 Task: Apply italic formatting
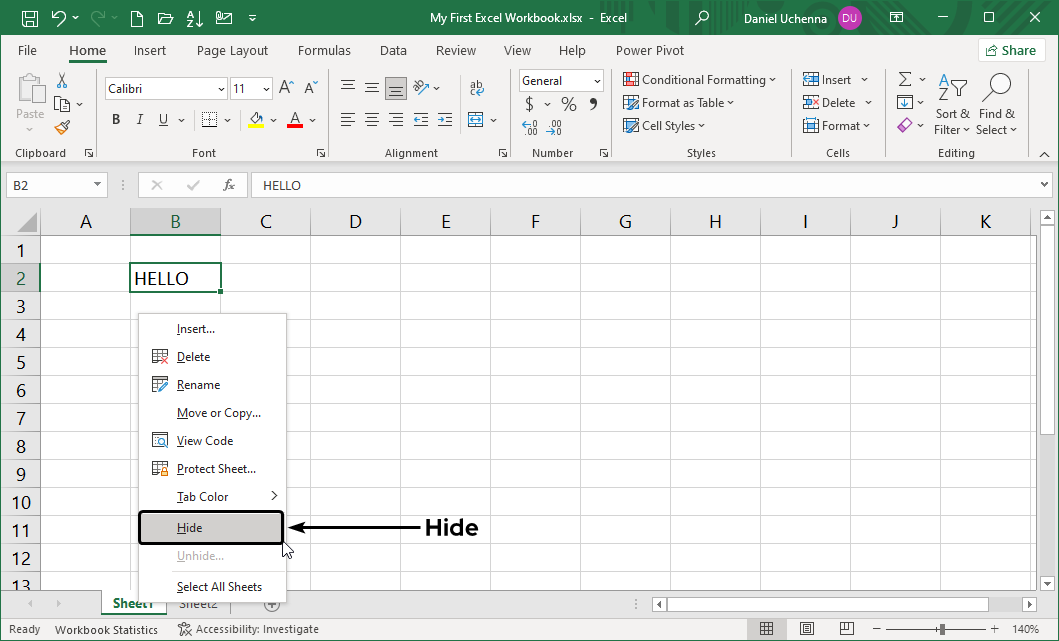(x=139, y=119)
